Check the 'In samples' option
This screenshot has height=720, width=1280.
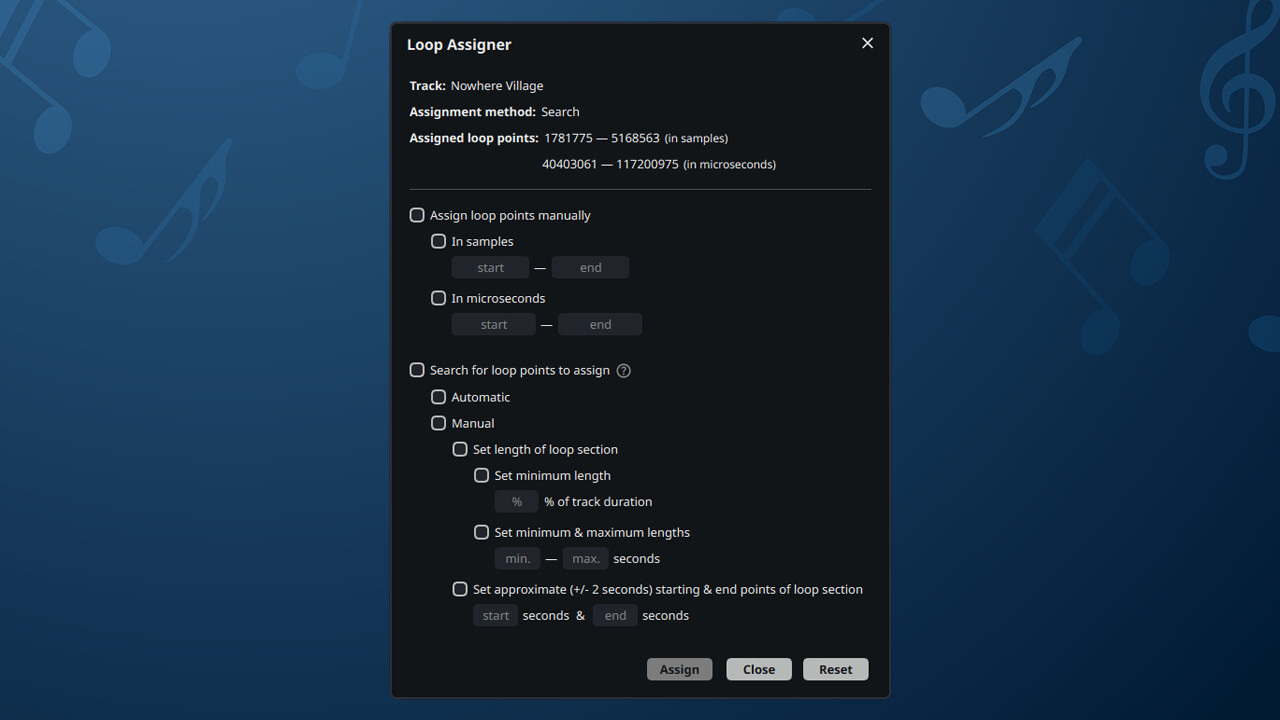tap(438, 241)
